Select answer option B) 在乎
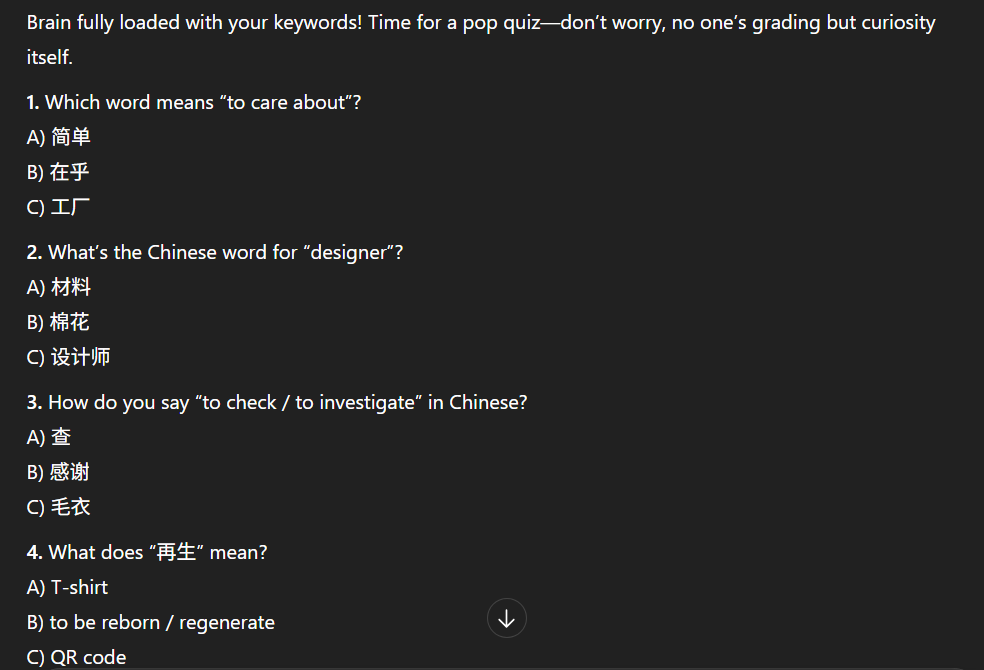This screenshot has height=670, width=984. (58, 172)
